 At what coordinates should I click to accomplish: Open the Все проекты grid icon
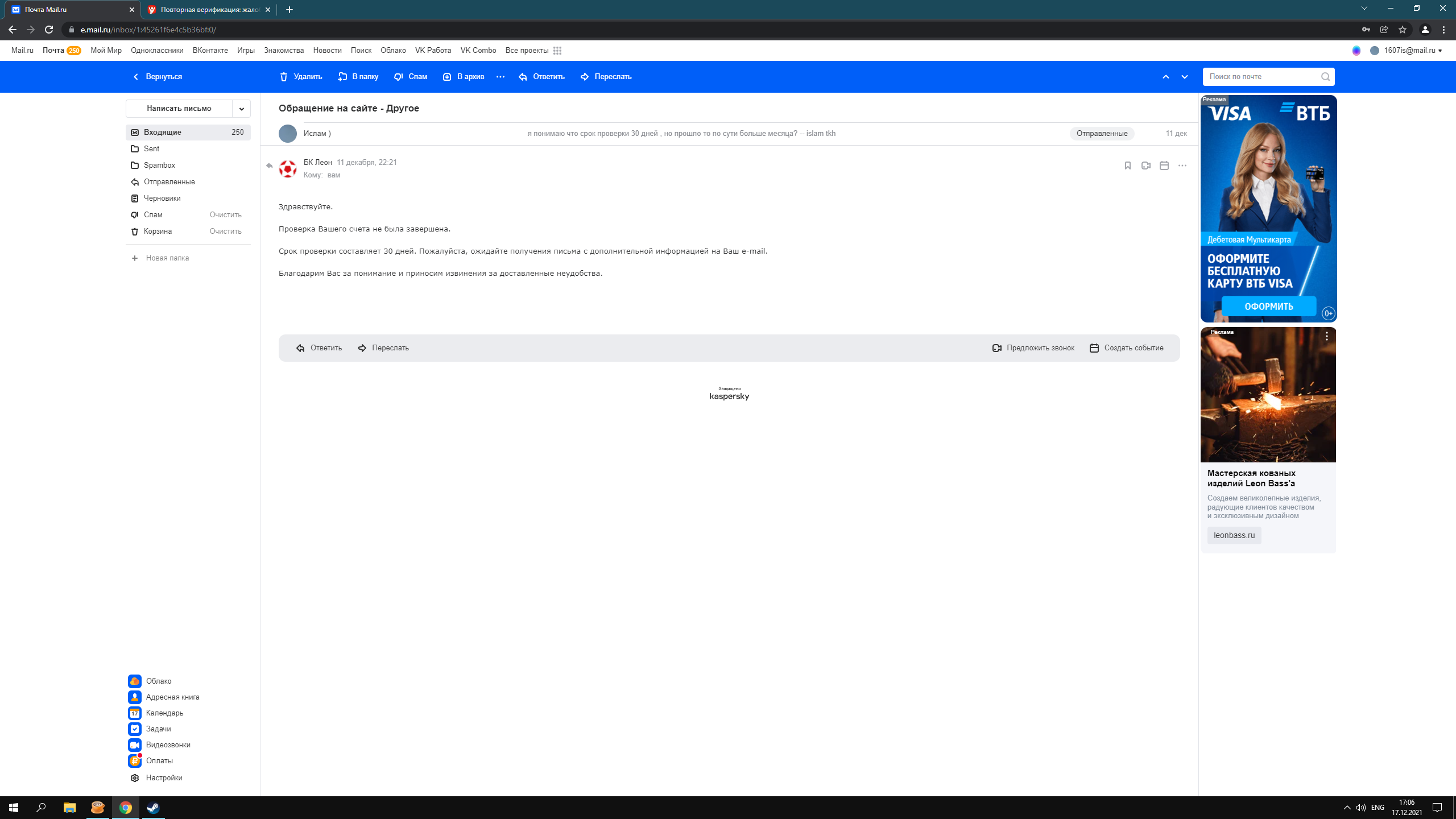point(557,51)
